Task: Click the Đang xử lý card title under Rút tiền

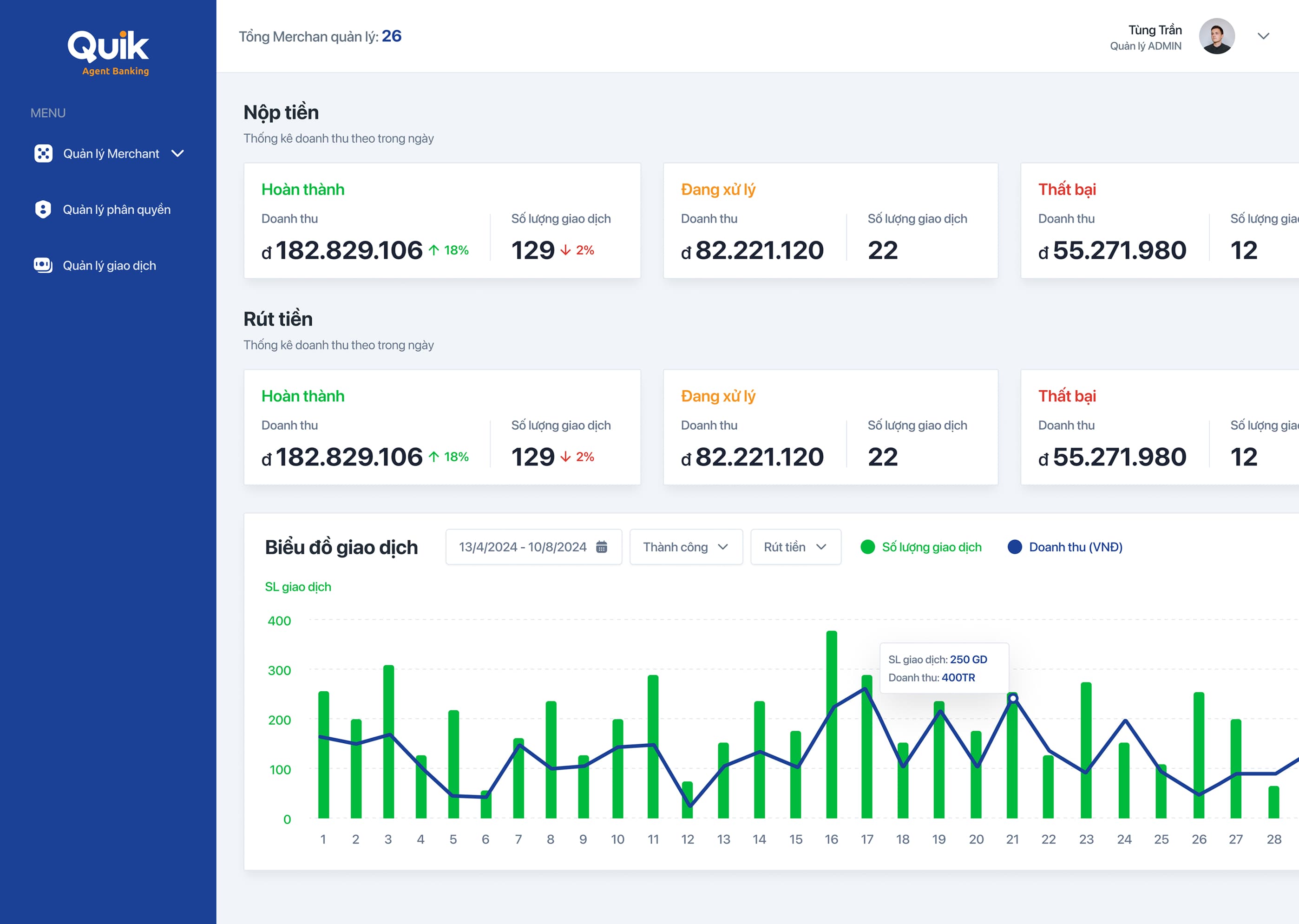Action: click(x=718, y=395)
